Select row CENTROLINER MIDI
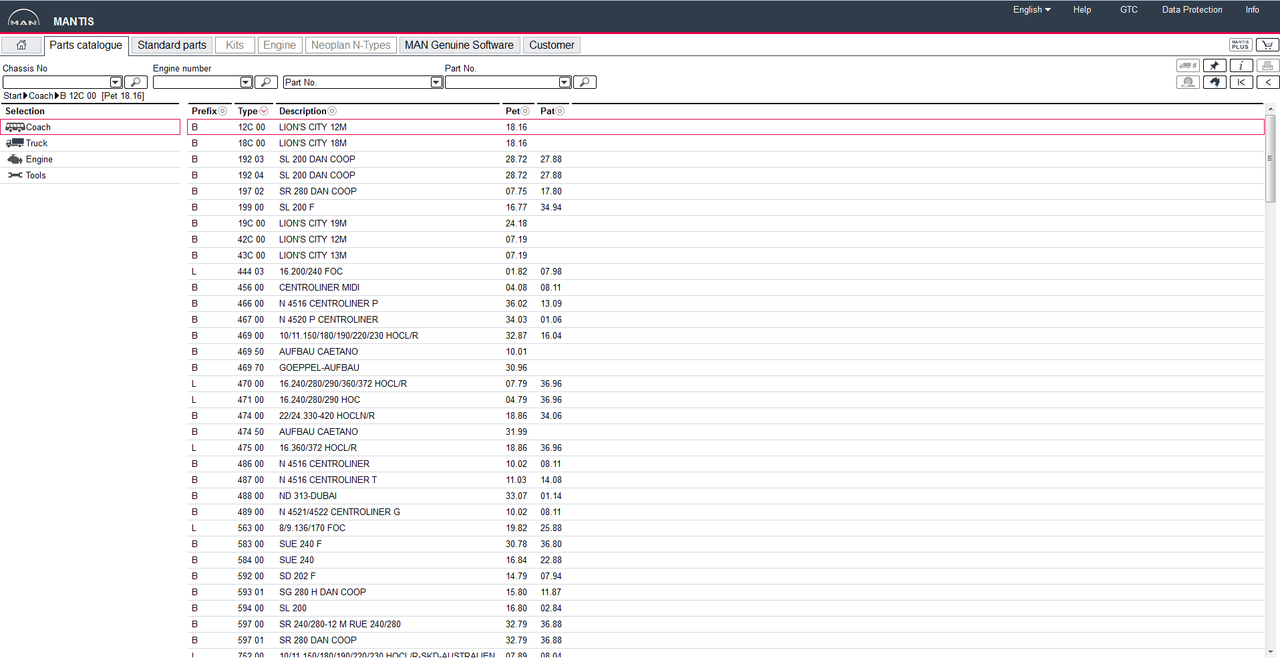Screen dimensions: 1280x660 click(726, 287)
